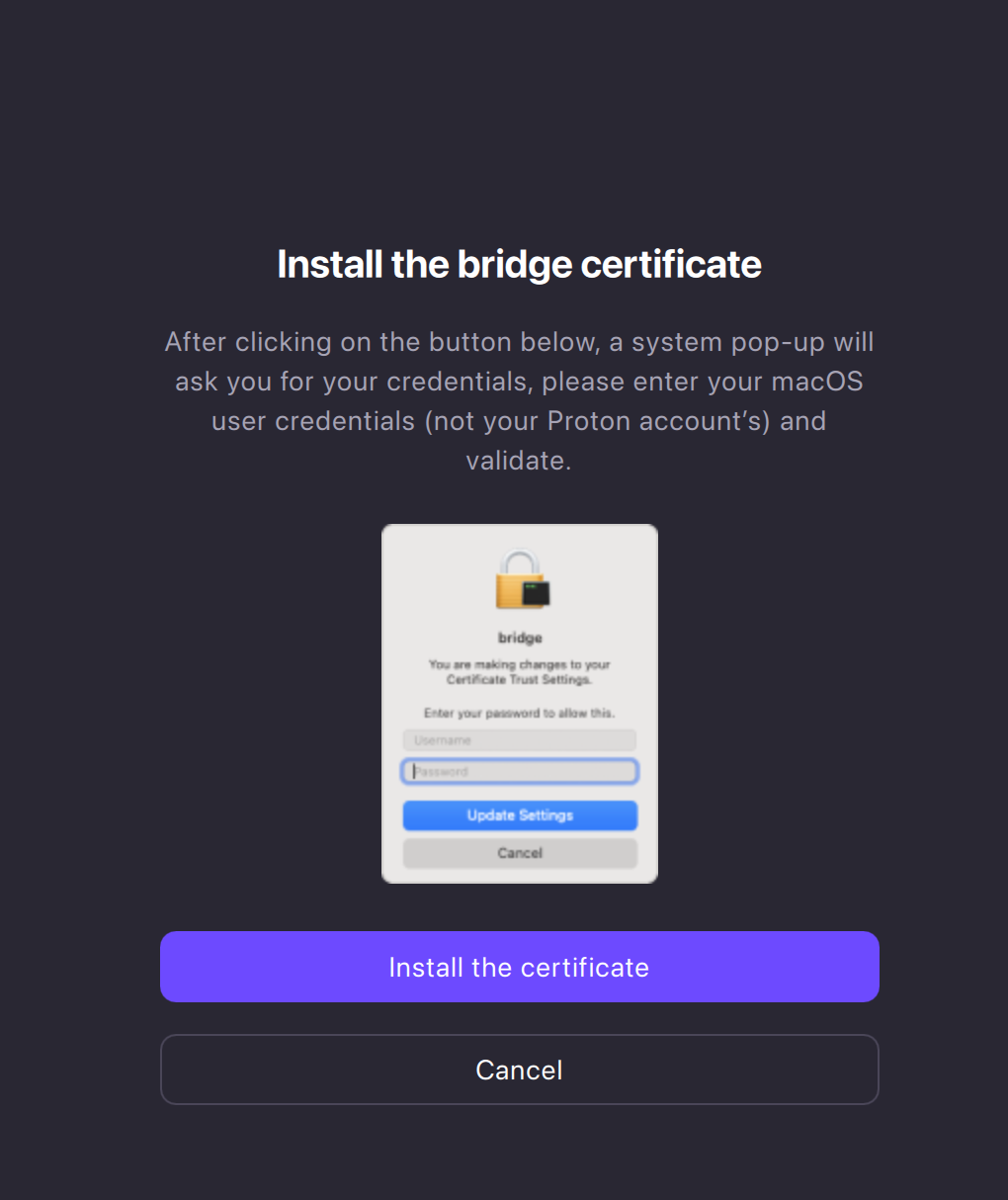Click the gray Cancel button inside the illustration
This screenshot has width=1008, height=1200.
point(520,853)
